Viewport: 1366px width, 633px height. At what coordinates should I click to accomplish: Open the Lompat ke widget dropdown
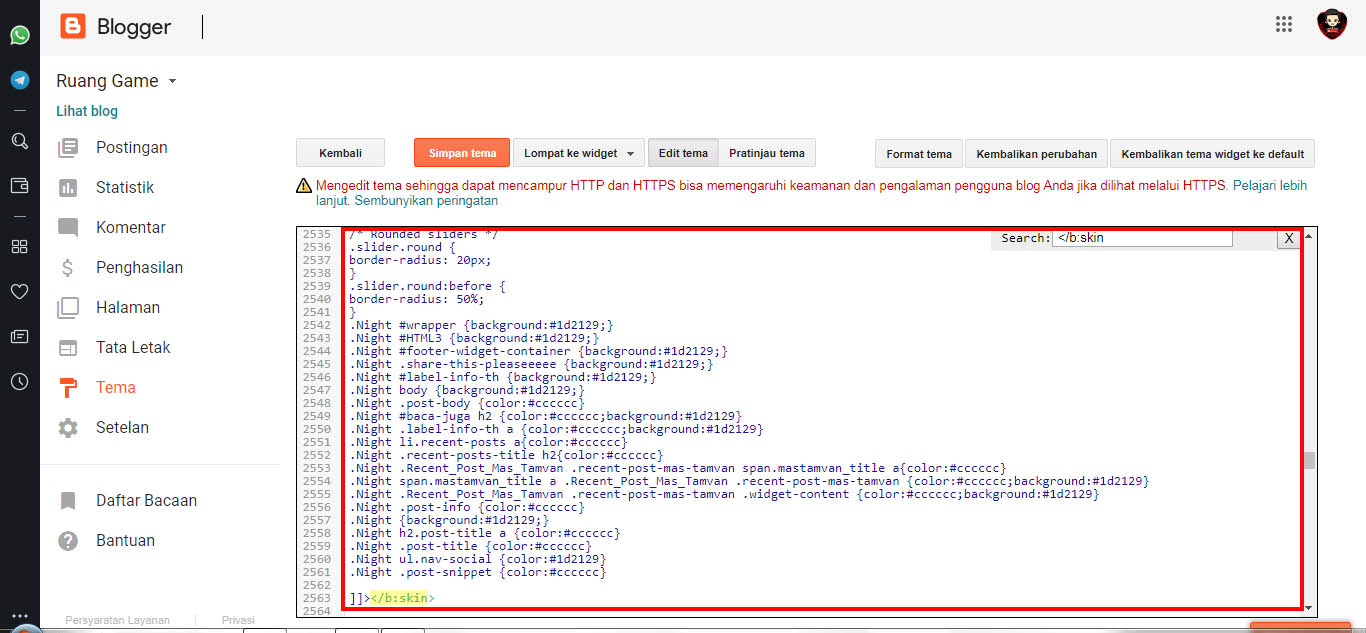[579, 153]
